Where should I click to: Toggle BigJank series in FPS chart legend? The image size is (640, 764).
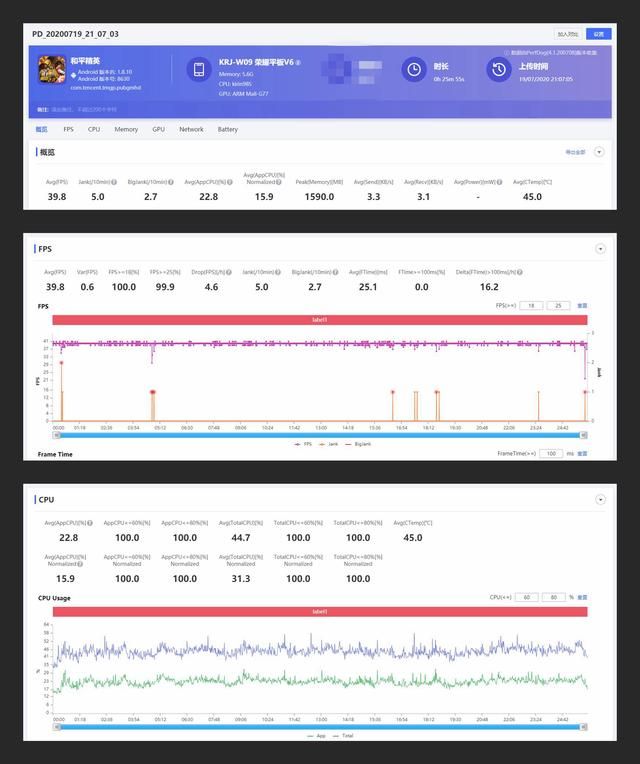pos(358,444)
